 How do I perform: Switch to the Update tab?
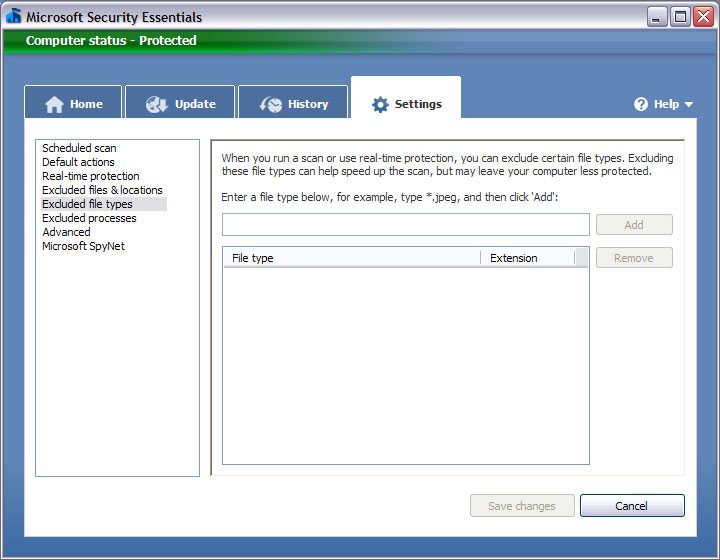[180, 102]
